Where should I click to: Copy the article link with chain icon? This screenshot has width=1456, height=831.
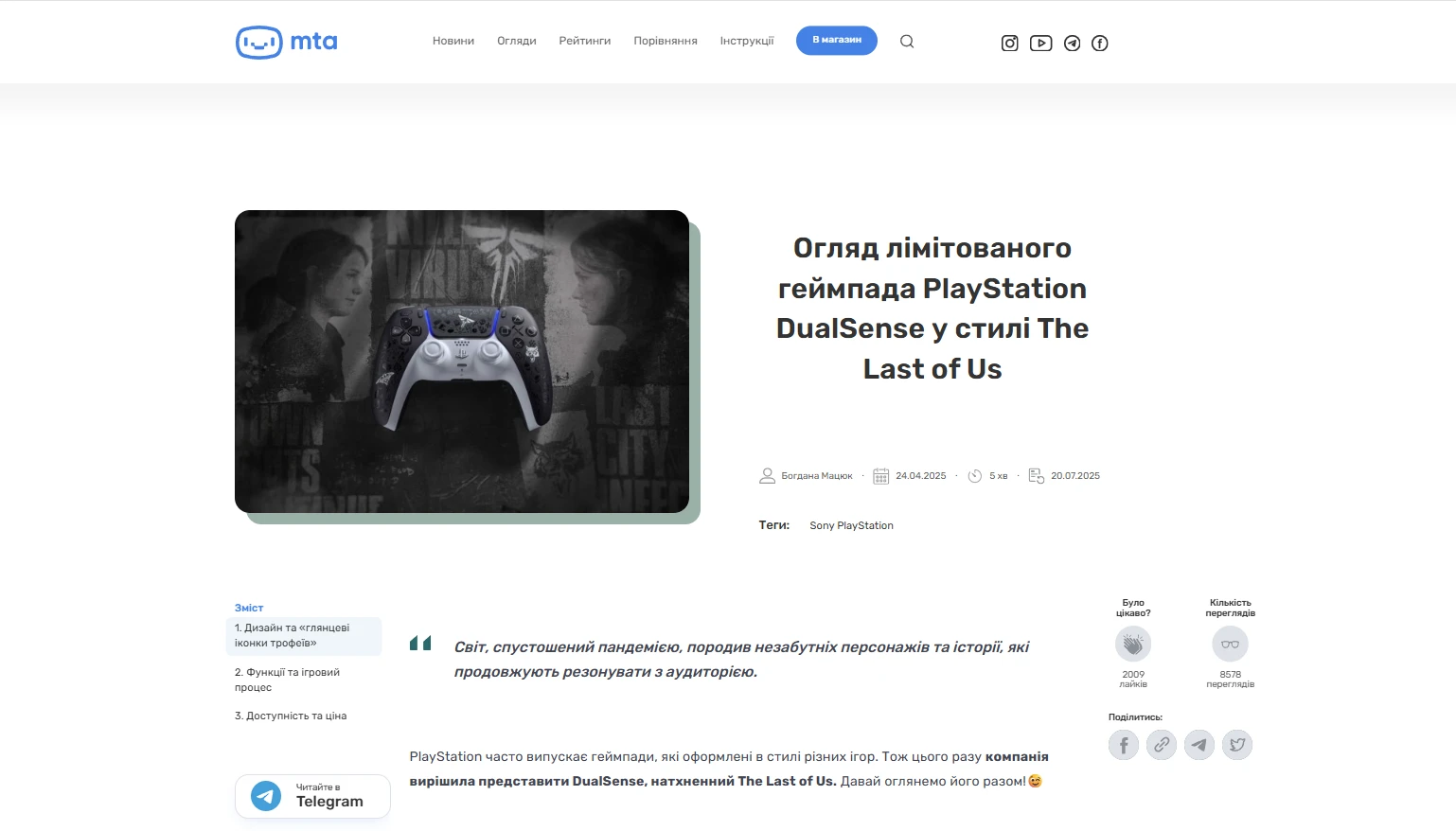1162,745
